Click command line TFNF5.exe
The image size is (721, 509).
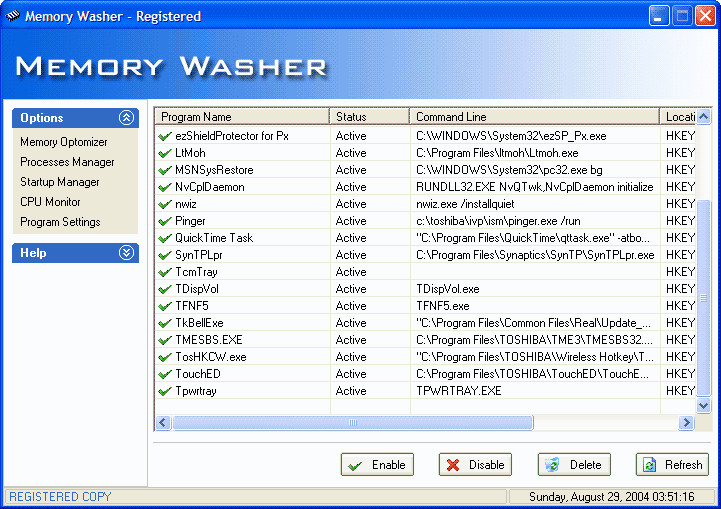click(442, 306)
